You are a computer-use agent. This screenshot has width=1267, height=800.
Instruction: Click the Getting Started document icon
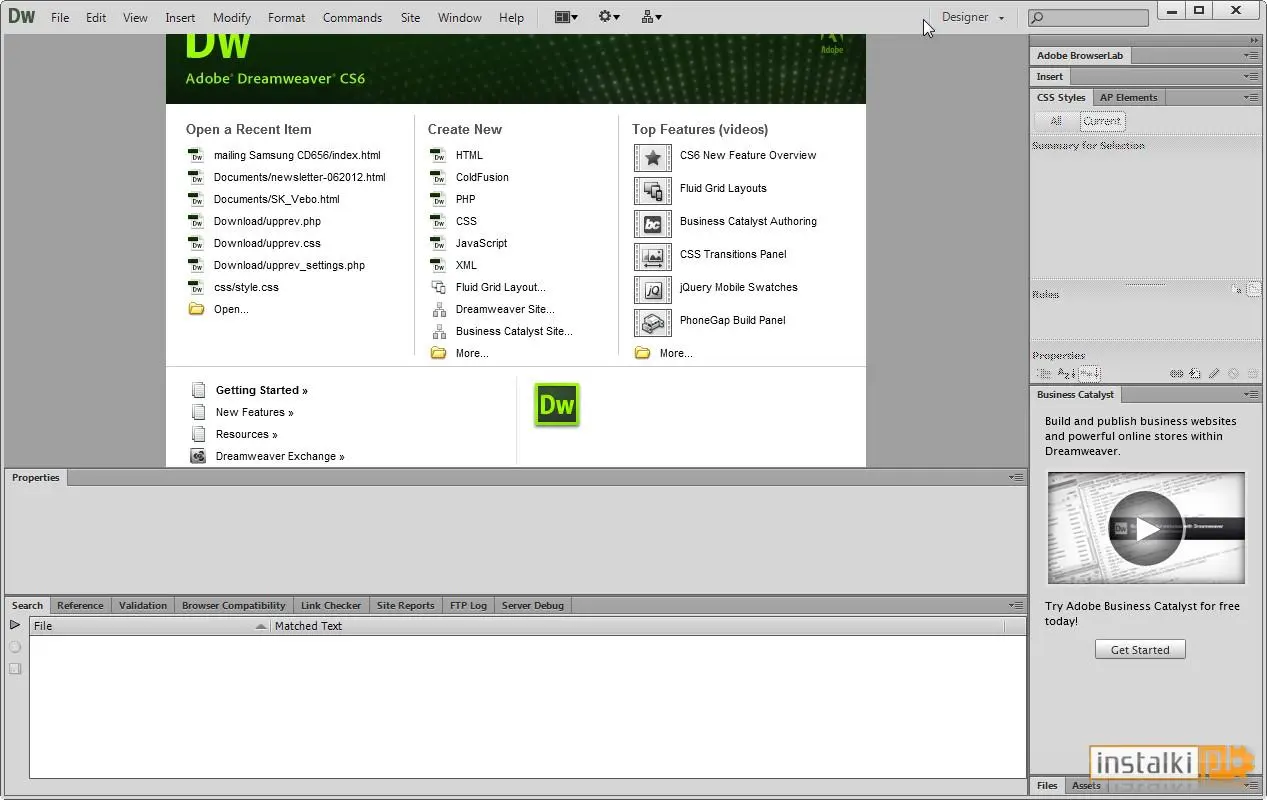pyautogui.click(x=198, y=390)
